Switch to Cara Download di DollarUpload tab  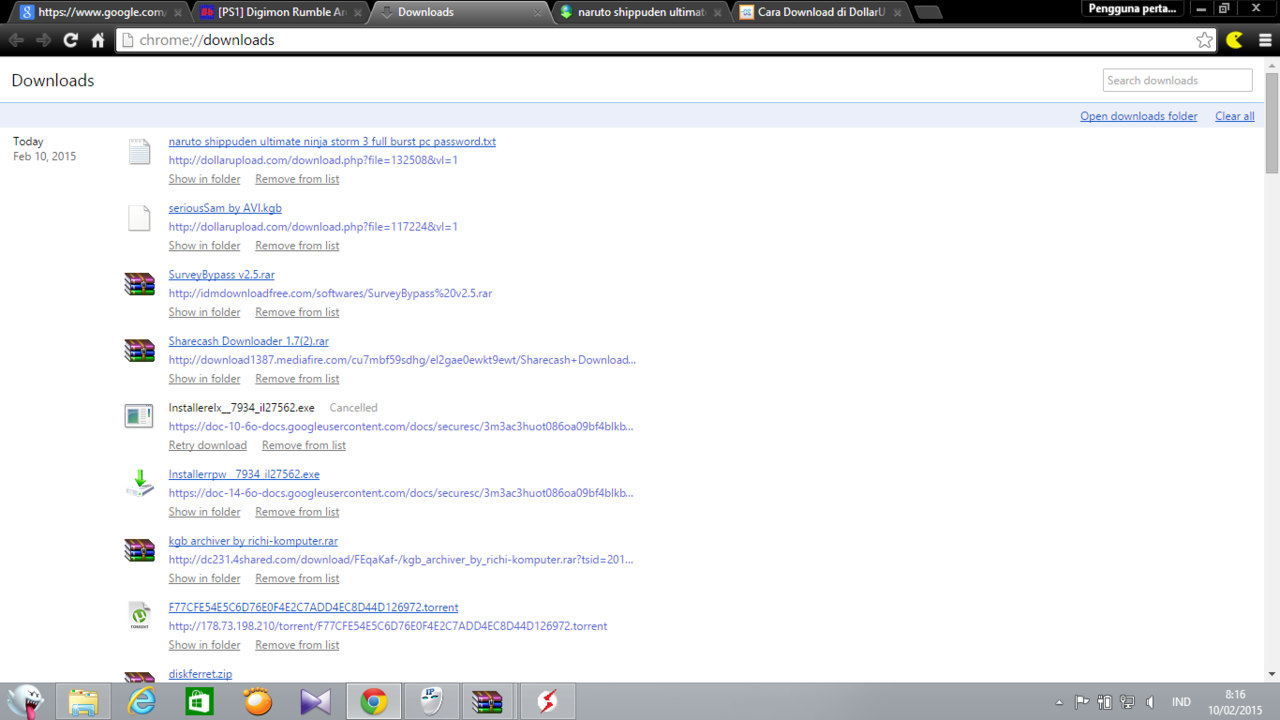(822, 12)
